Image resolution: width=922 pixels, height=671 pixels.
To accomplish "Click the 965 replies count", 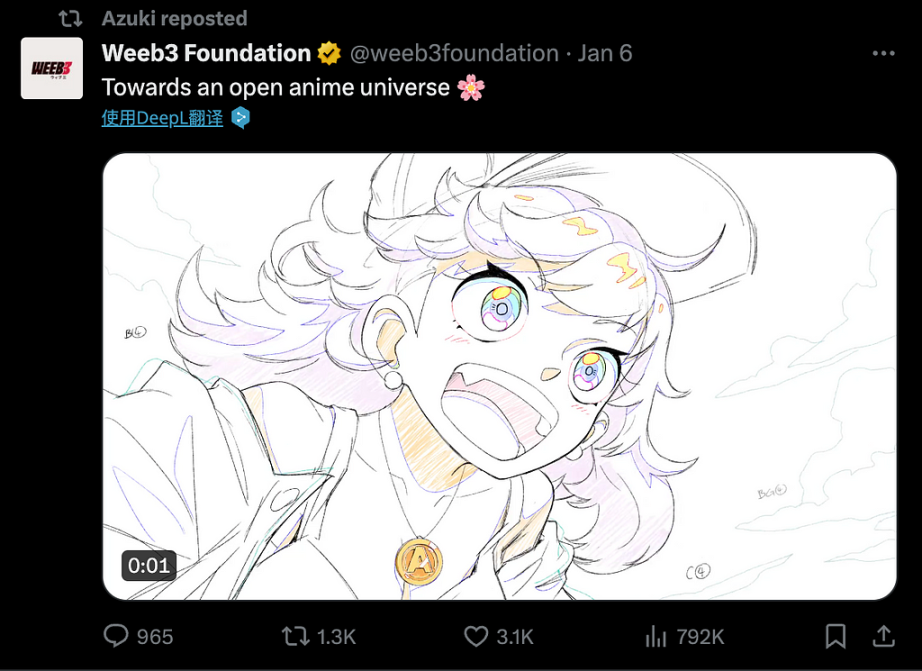I will (x=155, y=637).
